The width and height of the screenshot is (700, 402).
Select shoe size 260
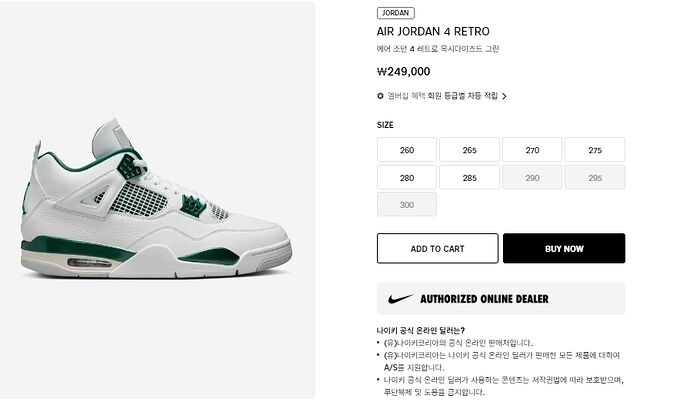(x=407, y=150)
